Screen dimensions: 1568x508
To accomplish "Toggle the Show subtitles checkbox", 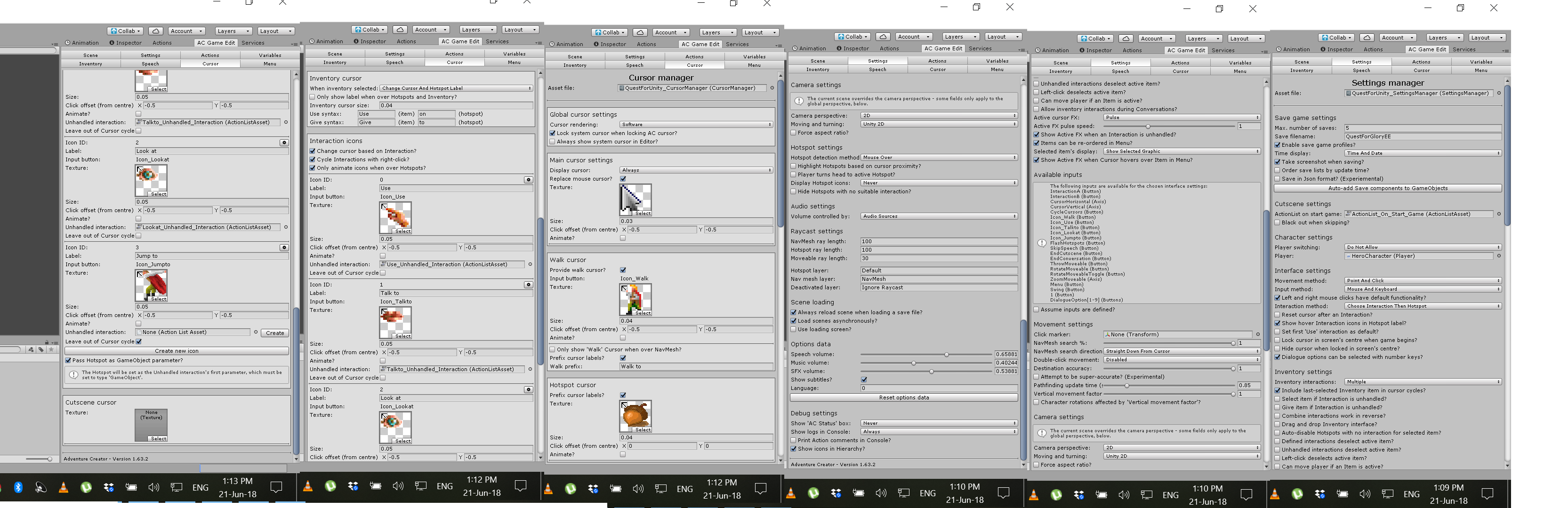I will 864,380.
